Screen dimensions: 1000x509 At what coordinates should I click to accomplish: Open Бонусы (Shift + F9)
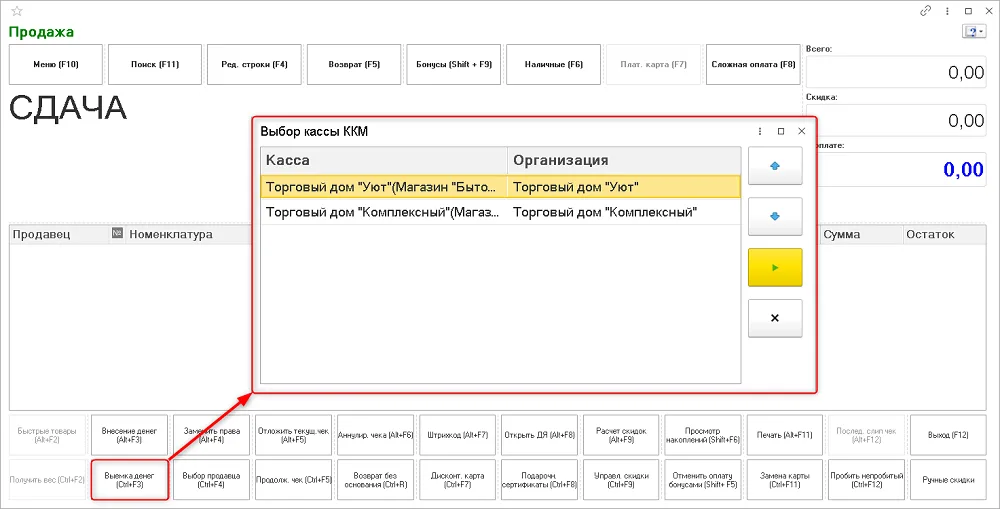click(x=454, y=64)
